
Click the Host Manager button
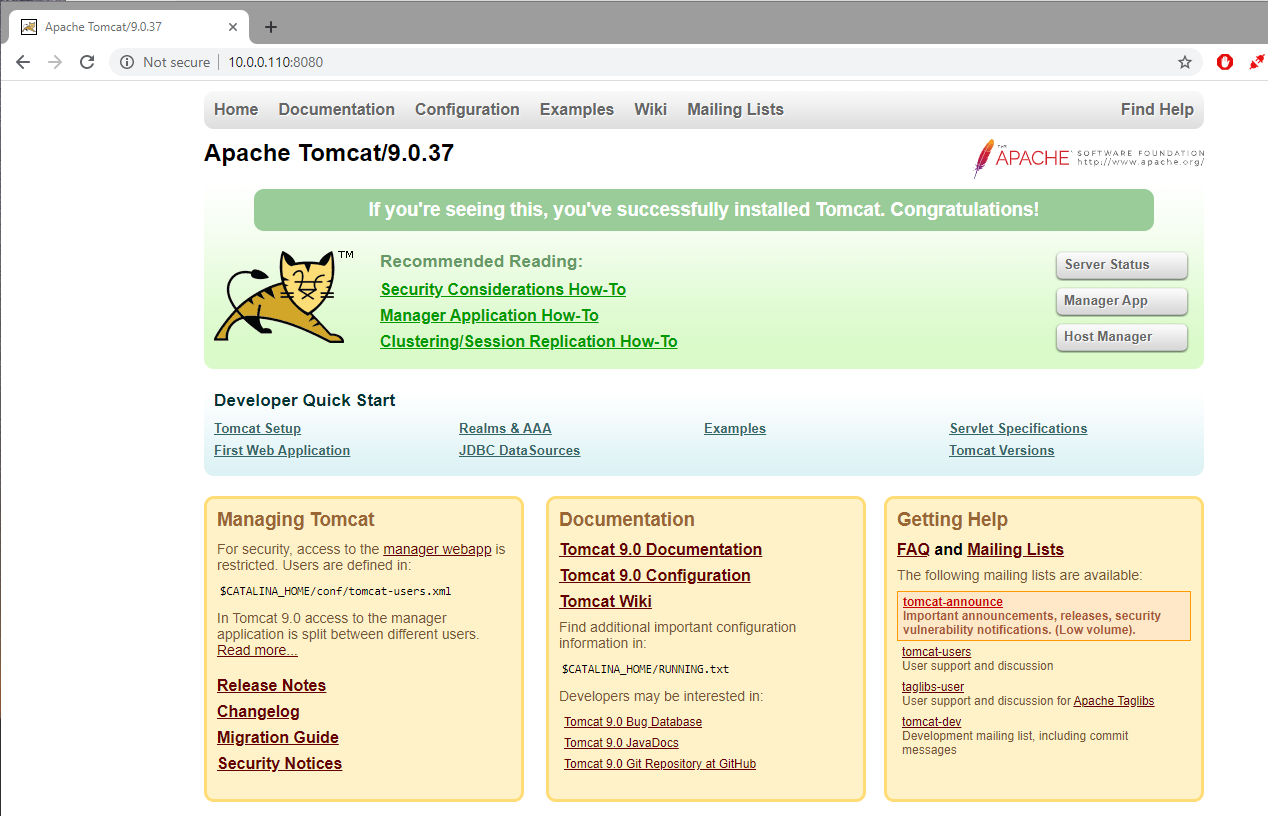[1122, 337]
